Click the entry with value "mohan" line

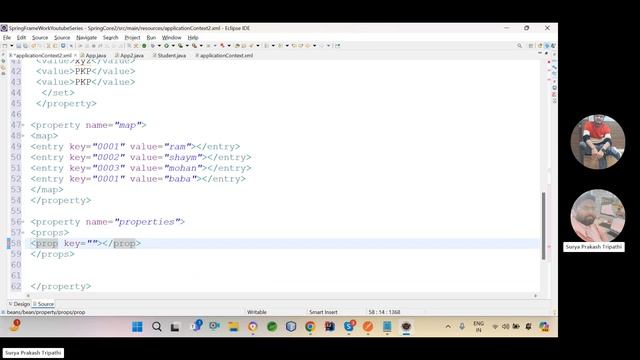[x=141, y=168]
